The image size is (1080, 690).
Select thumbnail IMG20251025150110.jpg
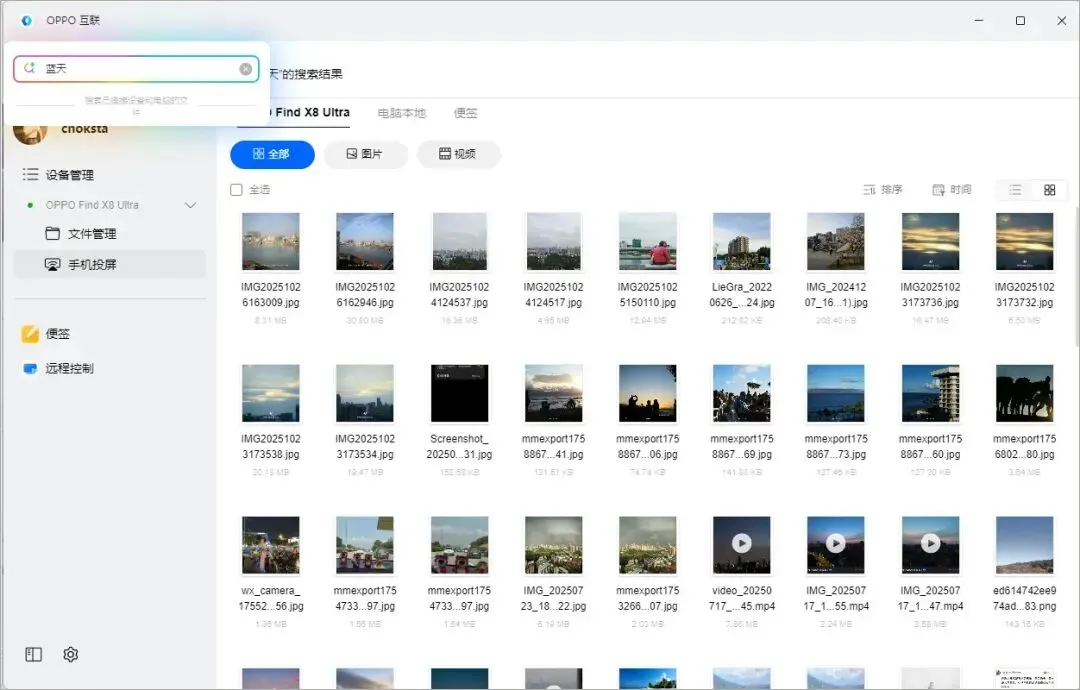point(647,241)
